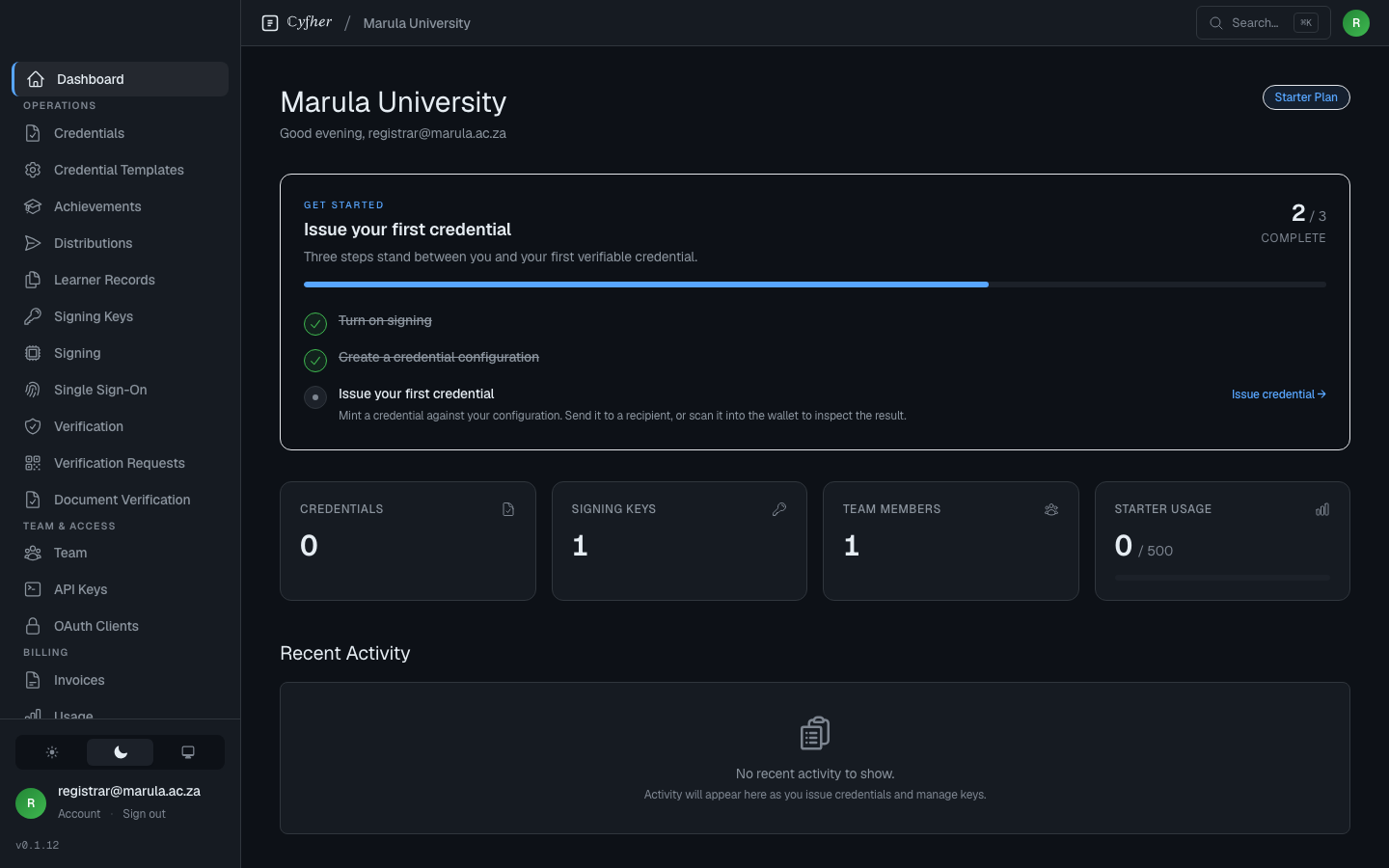The image size is (1389, 868).
Task: Go to Credential Templates
Action: [x=121, y=170]
